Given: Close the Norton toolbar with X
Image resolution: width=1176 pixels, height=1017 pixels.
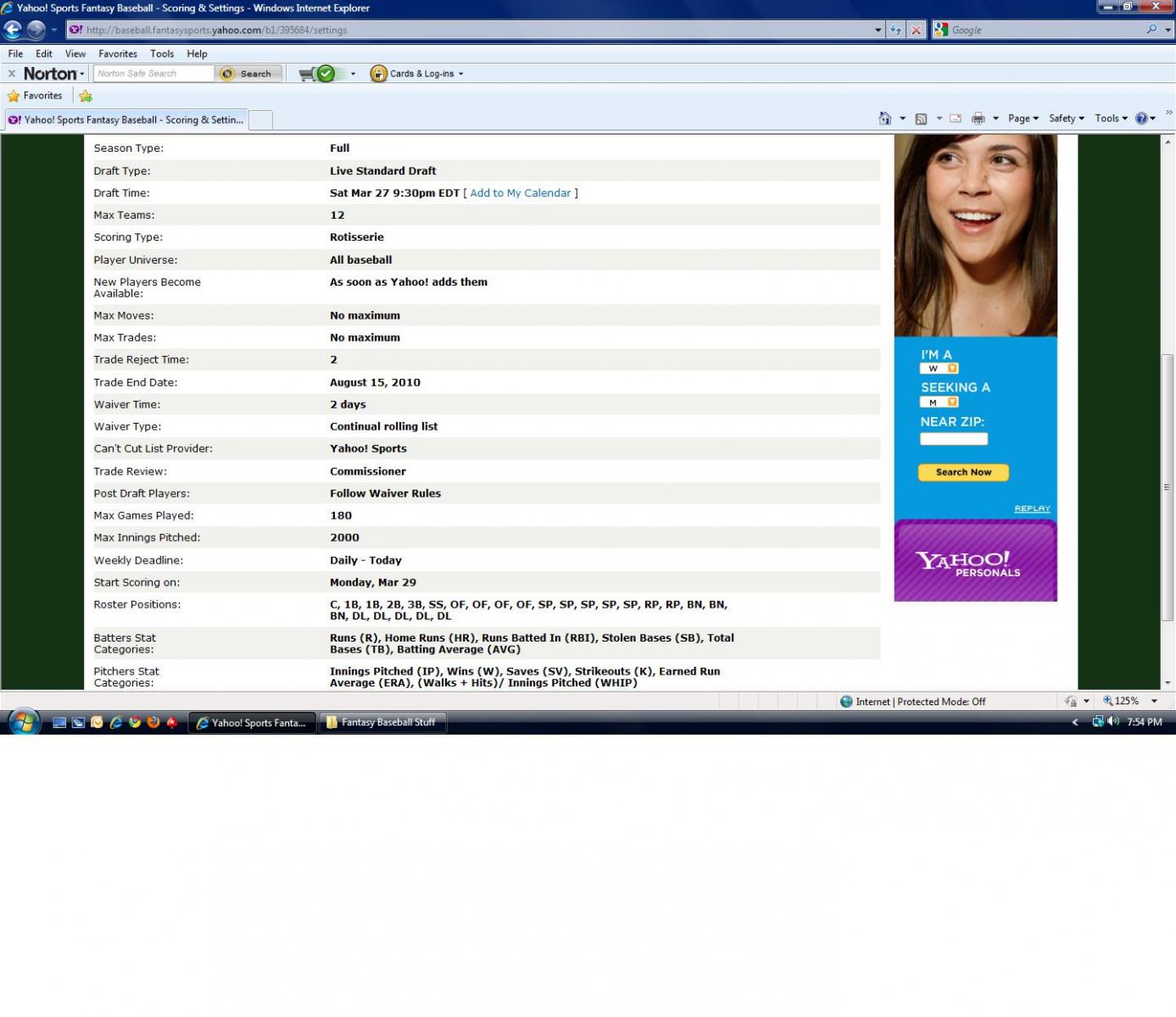Looking at the screenshot, I should 12,74.
